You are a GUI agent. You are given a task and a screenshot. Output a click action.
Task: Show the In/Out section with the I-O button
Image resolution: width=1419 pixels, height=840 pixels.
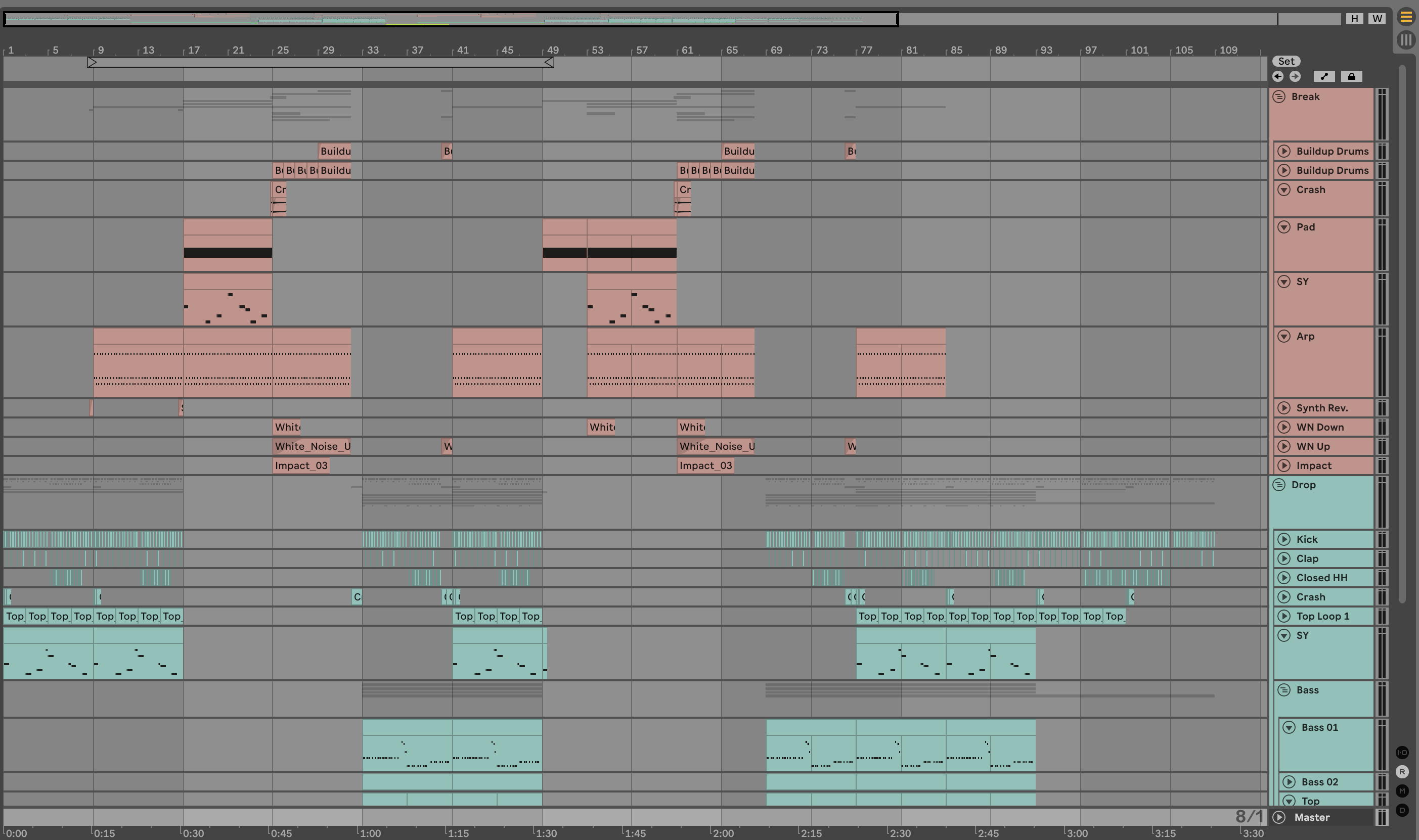(1402, 752)
